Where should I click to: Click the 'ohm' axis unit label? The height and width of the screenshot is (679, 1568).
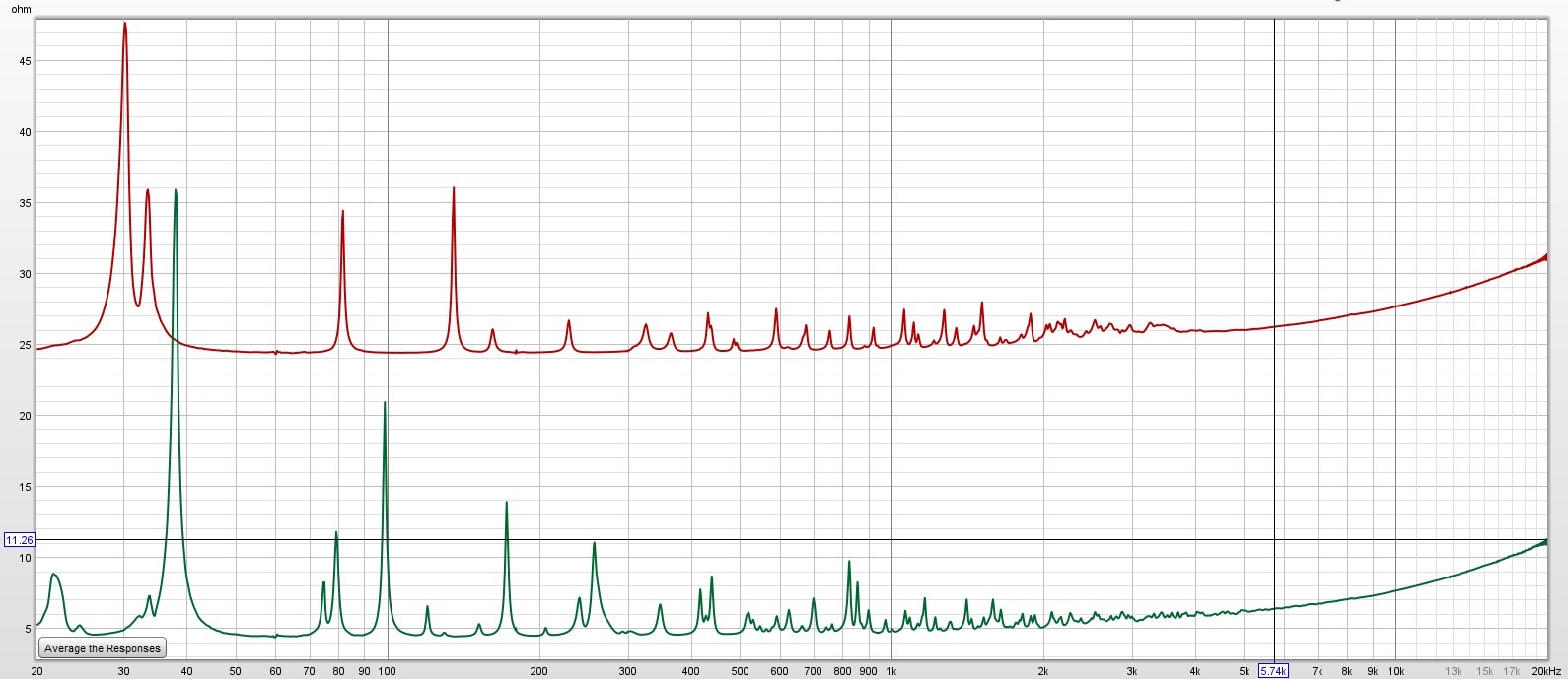(21, 10)
